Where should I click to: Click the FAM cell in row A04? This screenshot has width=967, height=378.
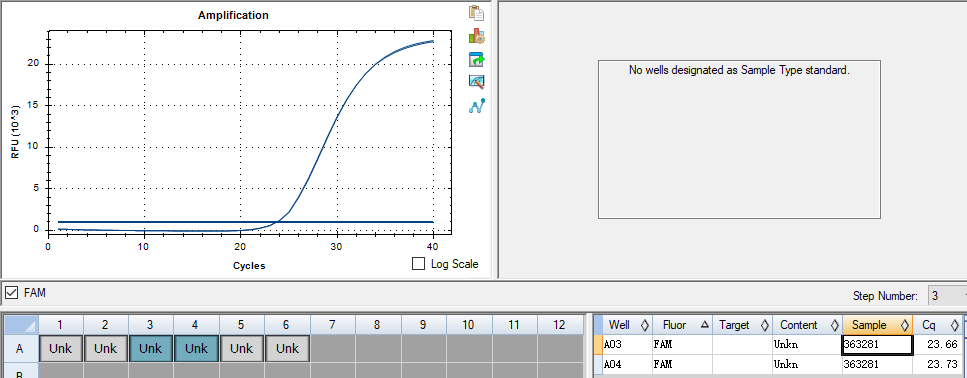click(682, 364)
